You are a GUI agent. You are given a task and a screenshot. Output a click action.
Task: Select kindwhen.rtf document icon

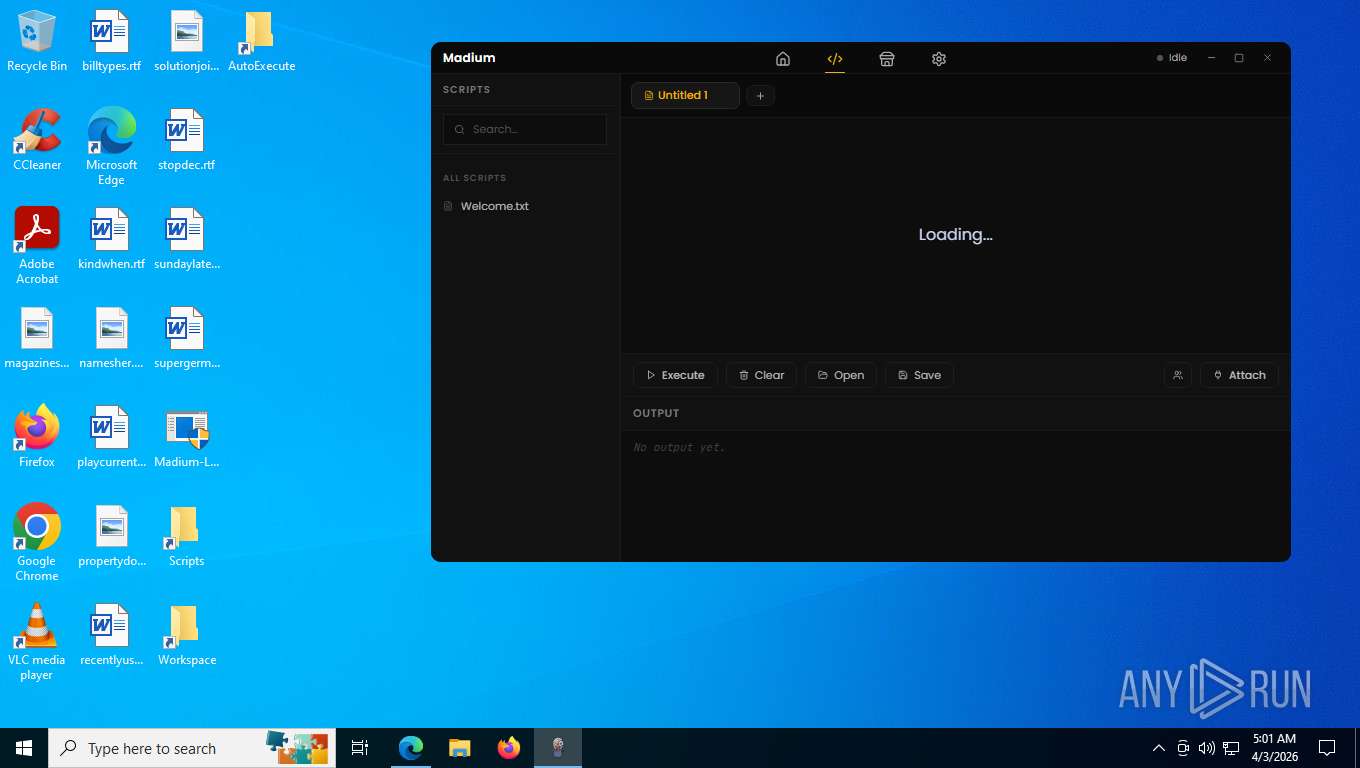click(x=111, y=239)
